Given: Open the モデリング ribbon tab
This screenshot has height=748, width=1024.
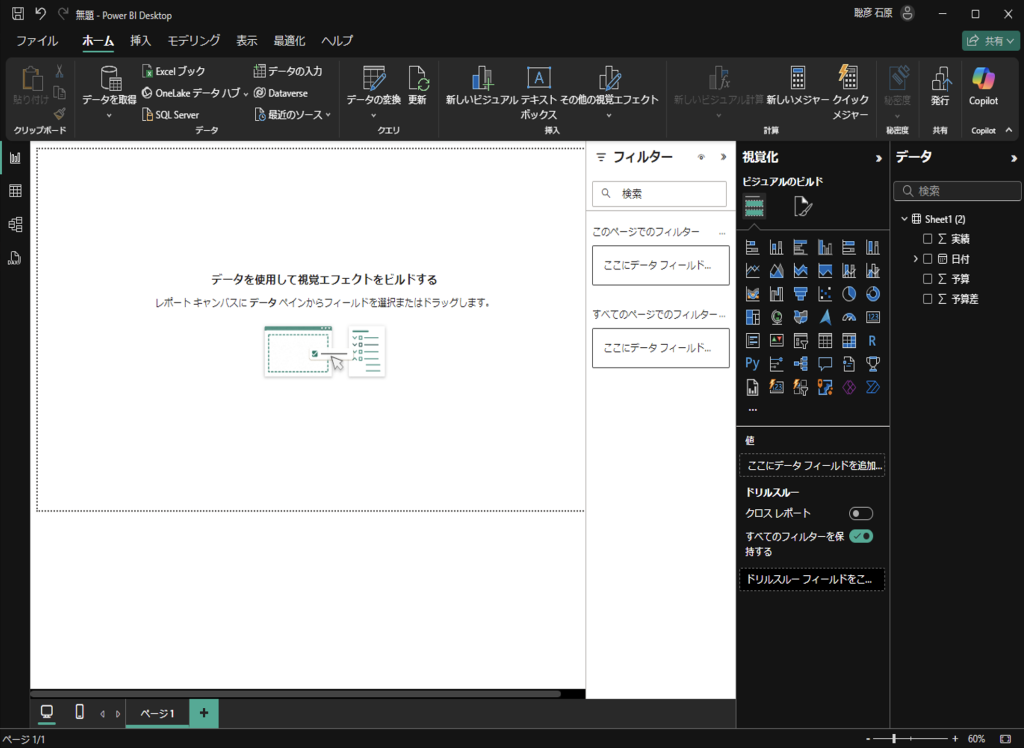Looking at the screenshot, I should (x=193, y=41).
